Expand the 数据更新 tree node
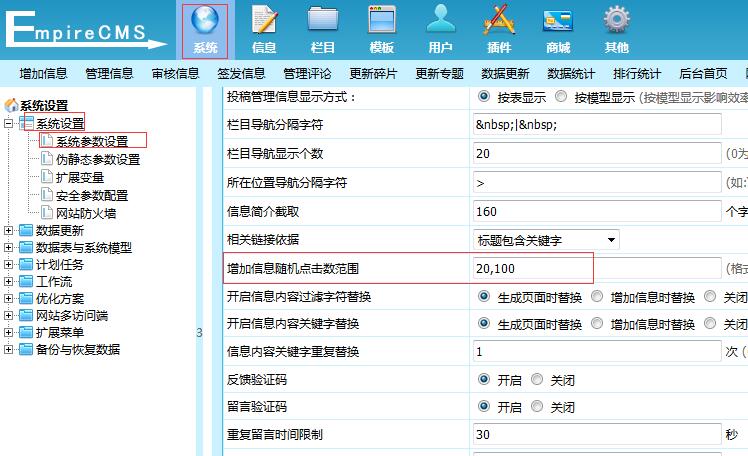 (x=9, y=231)
